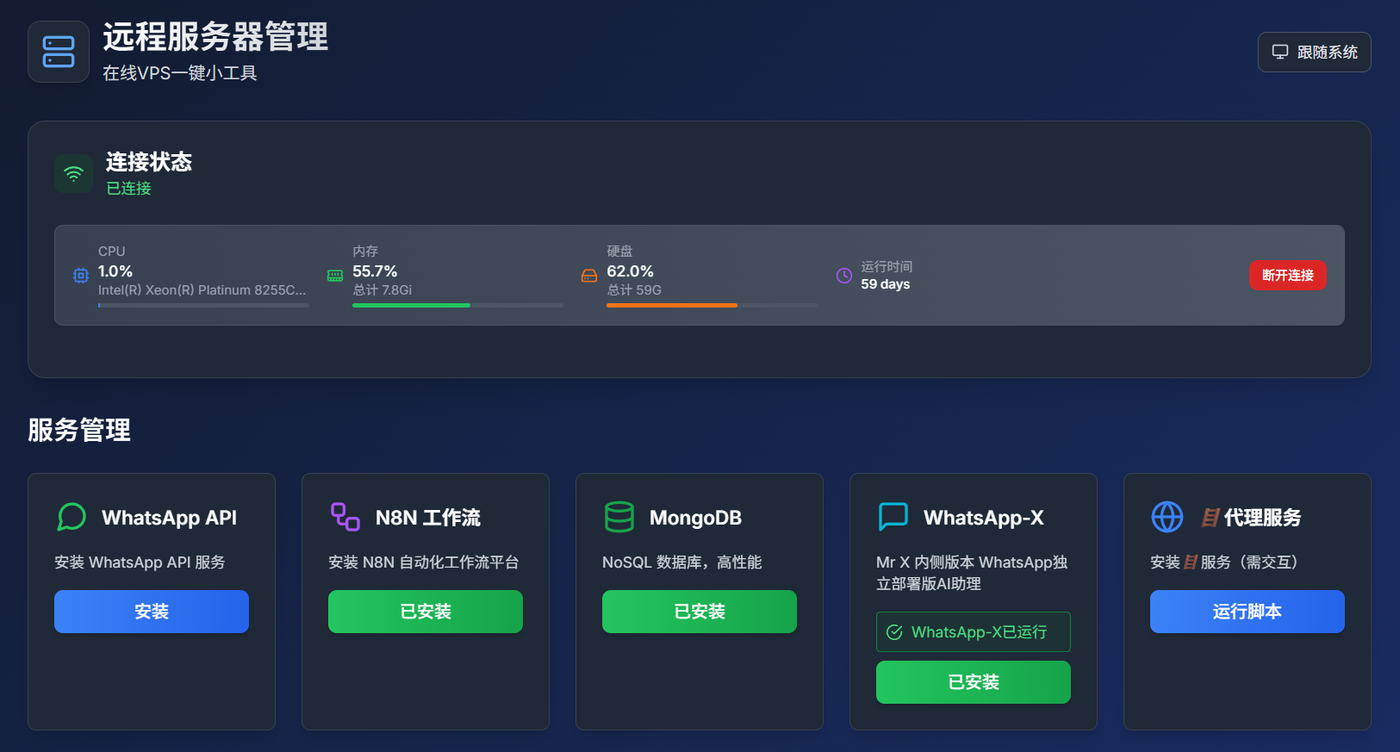
Task: Click the WhatsApp-X已运行 status badge
Action: [973, 632]
